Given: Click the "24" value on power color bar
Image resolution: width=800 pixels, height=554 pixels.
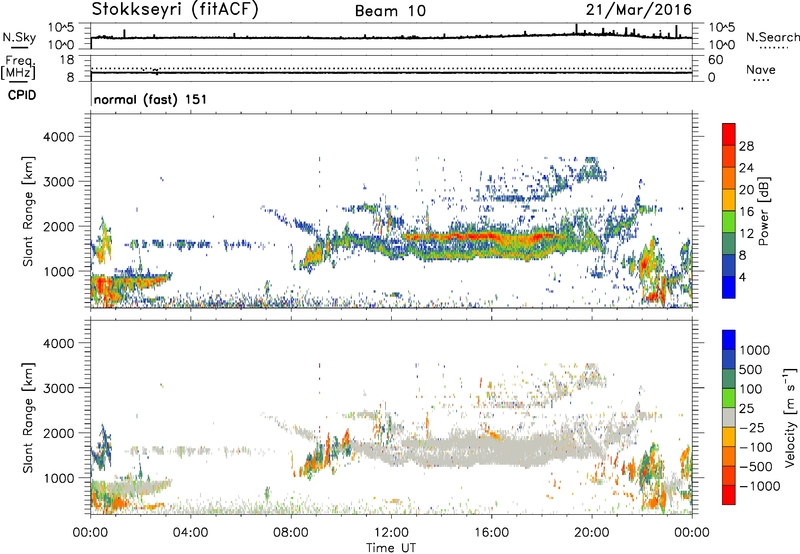Looking at the screenshot, I should [x=746, y=168].
